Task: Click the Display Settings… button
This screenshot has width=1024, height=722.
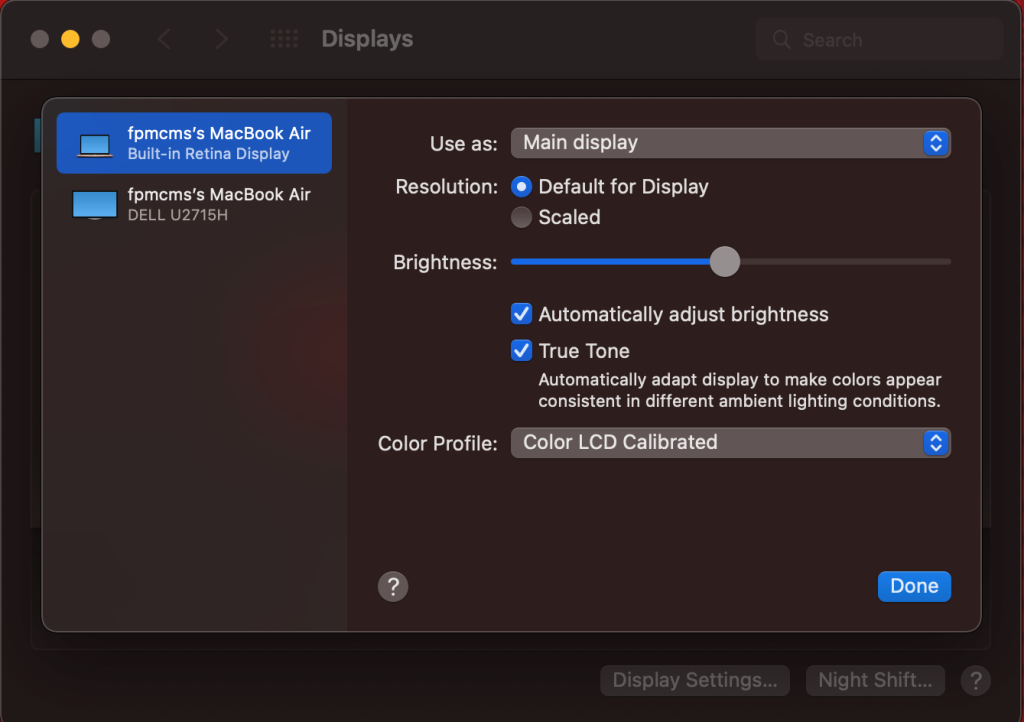Action: 695,680
